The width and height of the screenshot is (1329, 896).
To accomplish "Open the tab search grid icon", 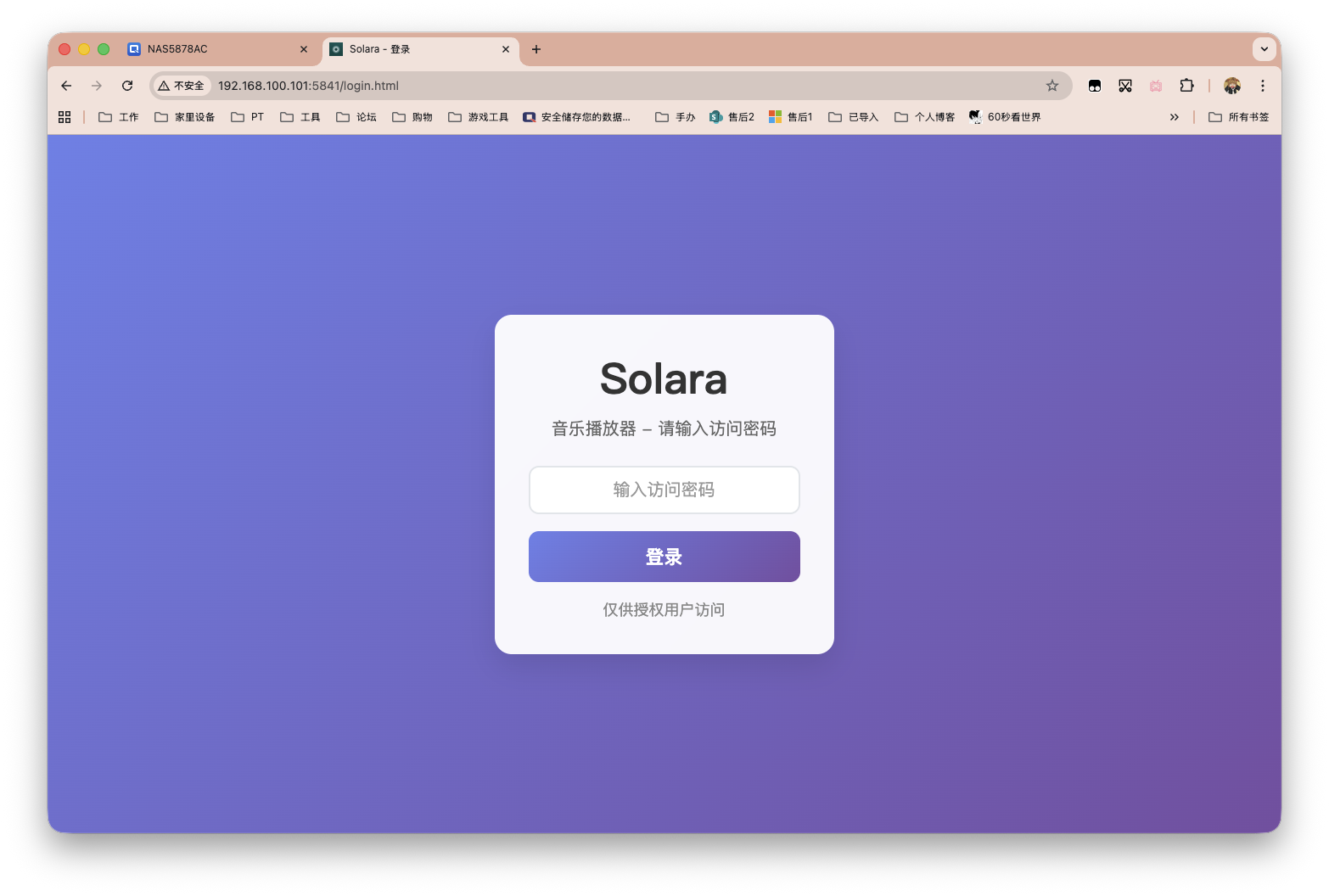I will point(64,116).
